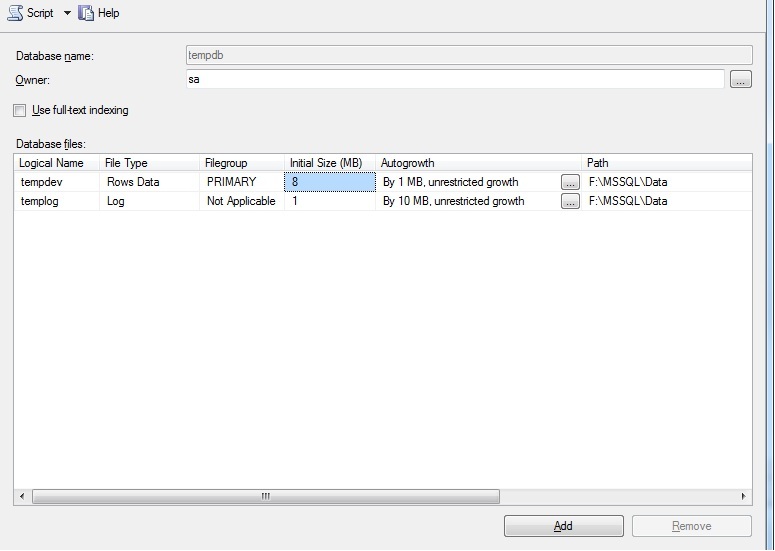Click the Not Applicable filegroup cell
Viewport: 775px width, 551px height.
coord(242,201)
